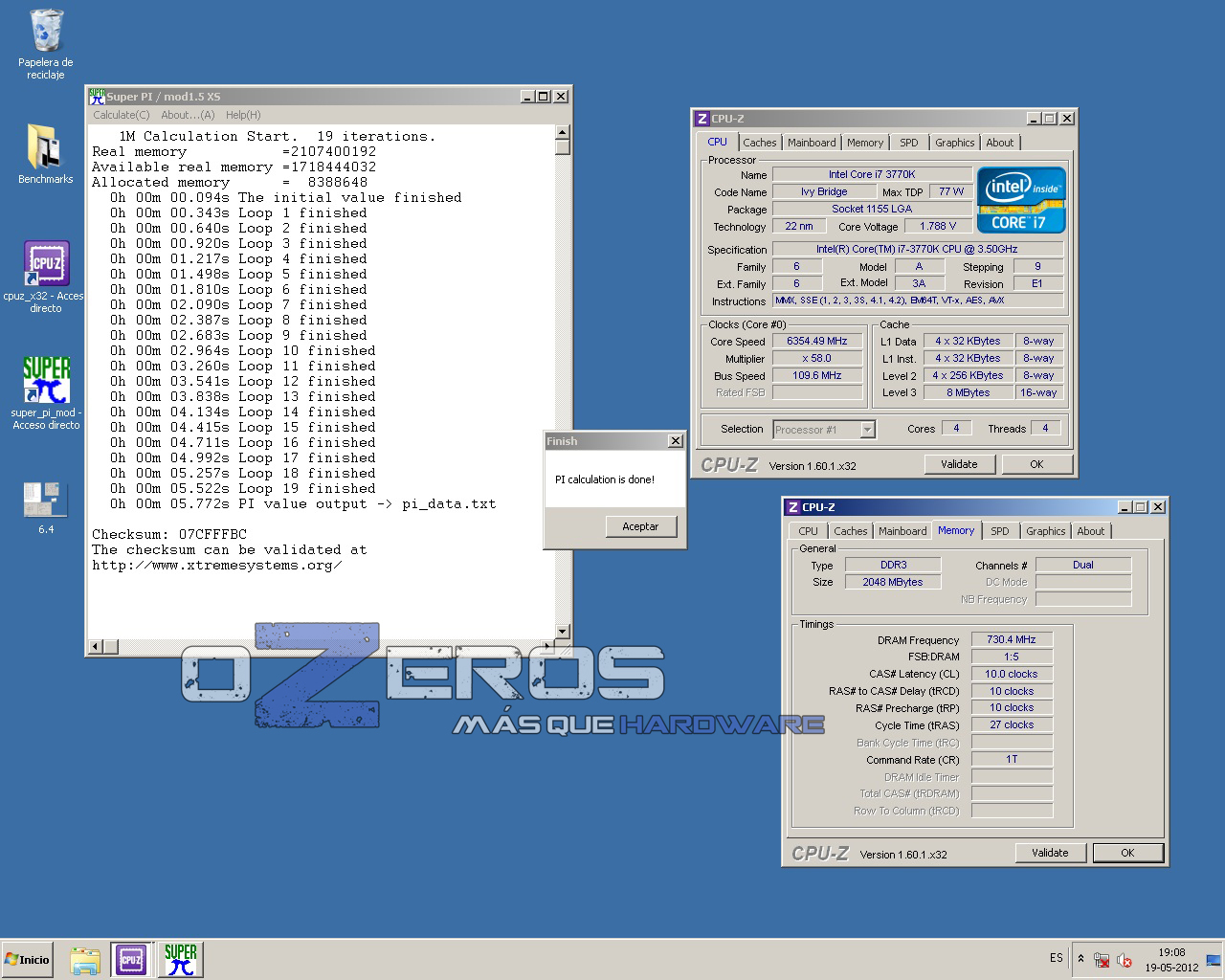Maximize the lower CPU-Z window
This screenshot has width=1225, height=980.
pos(1140,507)
